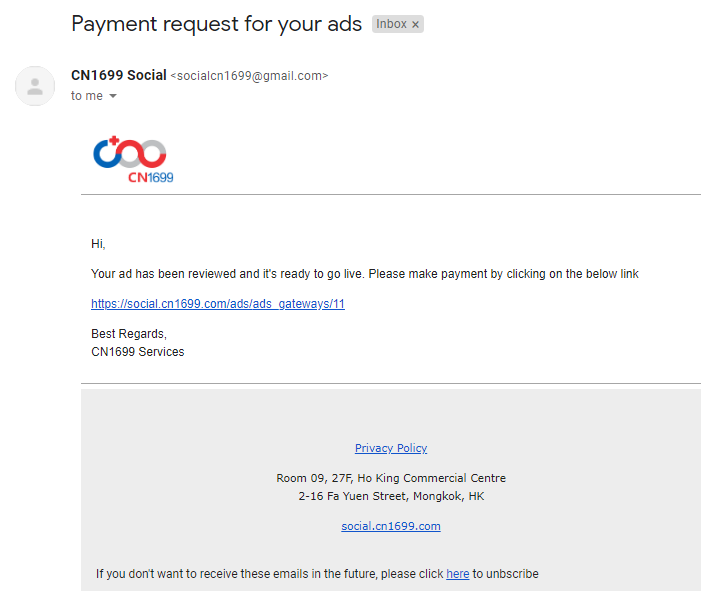Screen dimensions: 722x605
Task: Open the Privacy Policy link
Action: pyautogui.click(x=391, y=448)
